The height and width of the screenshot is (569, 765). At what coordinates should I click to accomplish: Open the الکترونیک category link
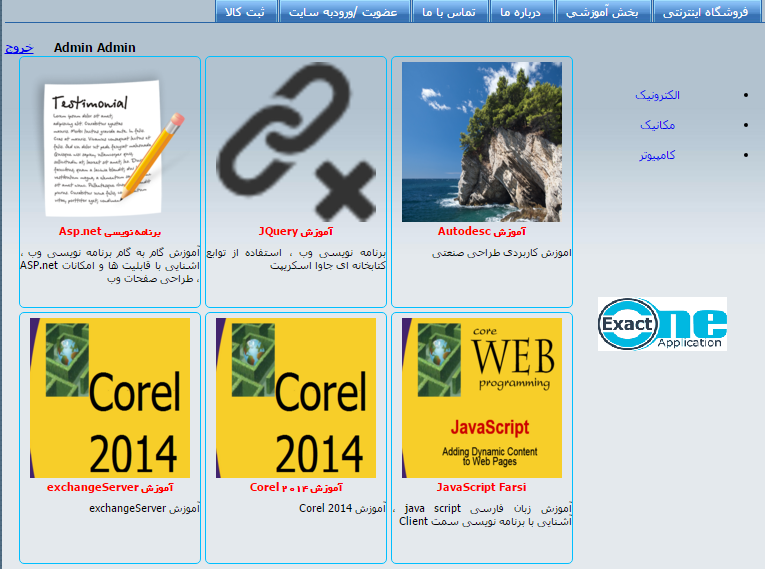point(657,95)
